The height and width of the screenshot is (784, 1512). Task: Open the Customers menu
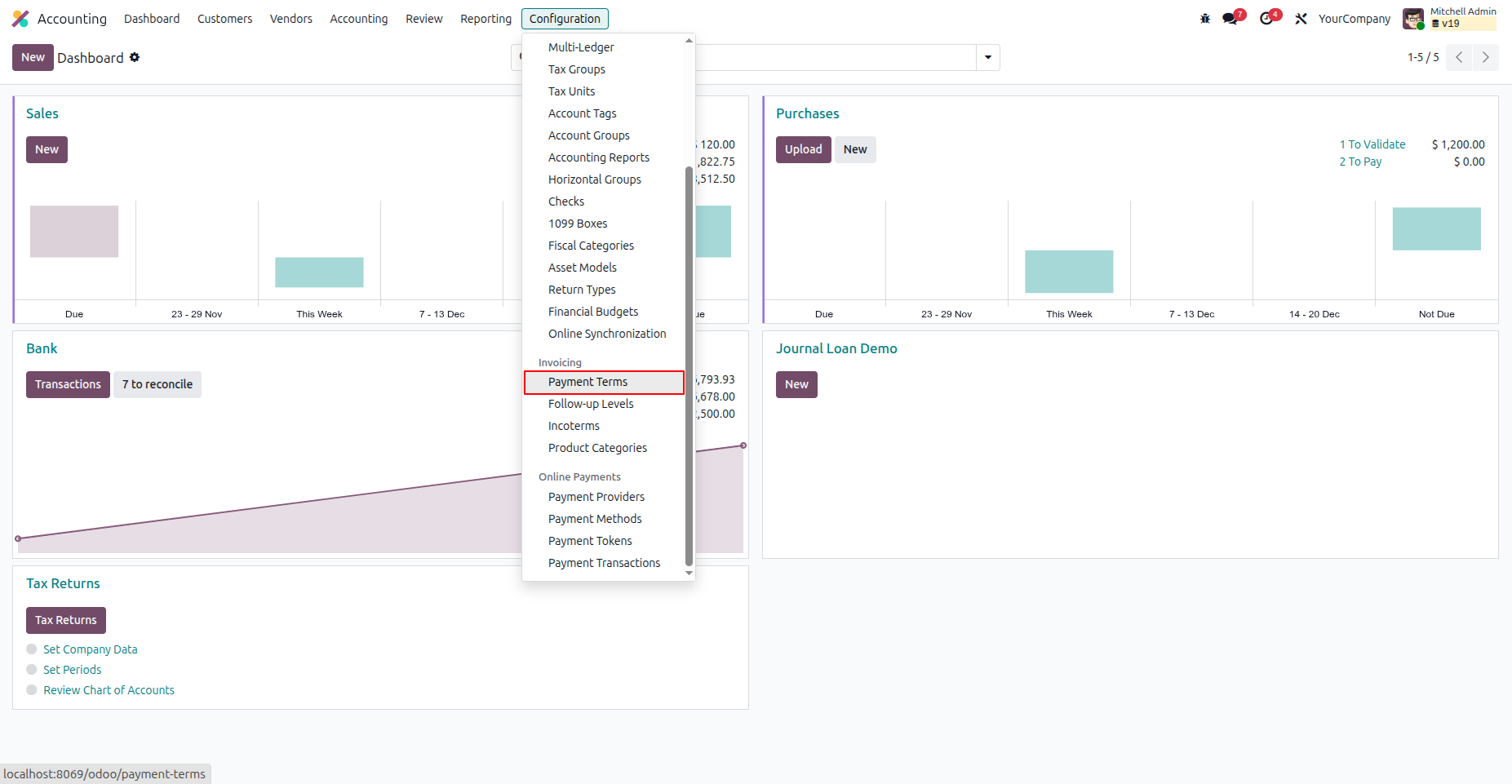pyautogui.click(x=224, y=19)
